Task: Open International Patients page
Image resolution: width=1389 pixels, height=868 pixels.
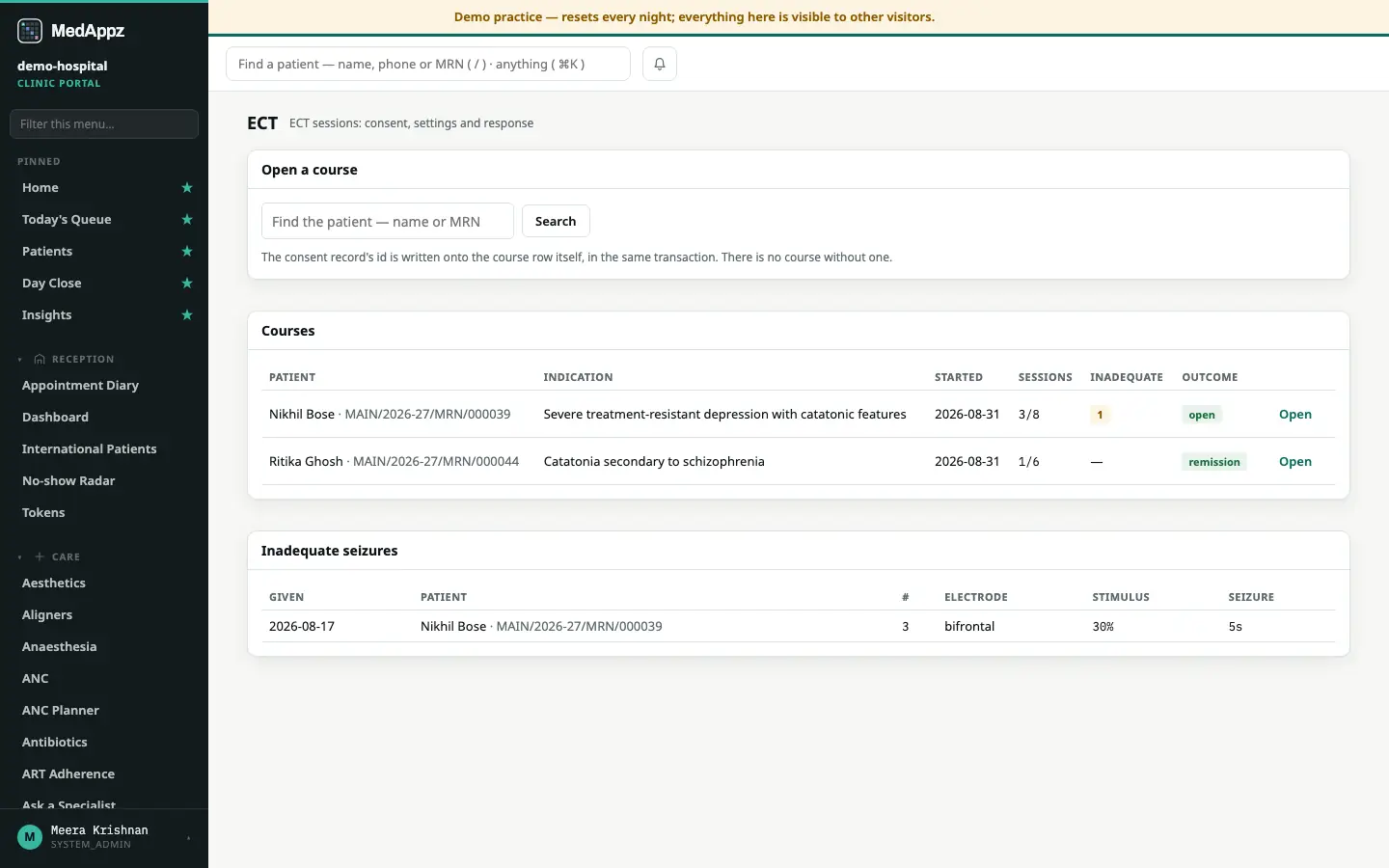Action: click(89, 449)
